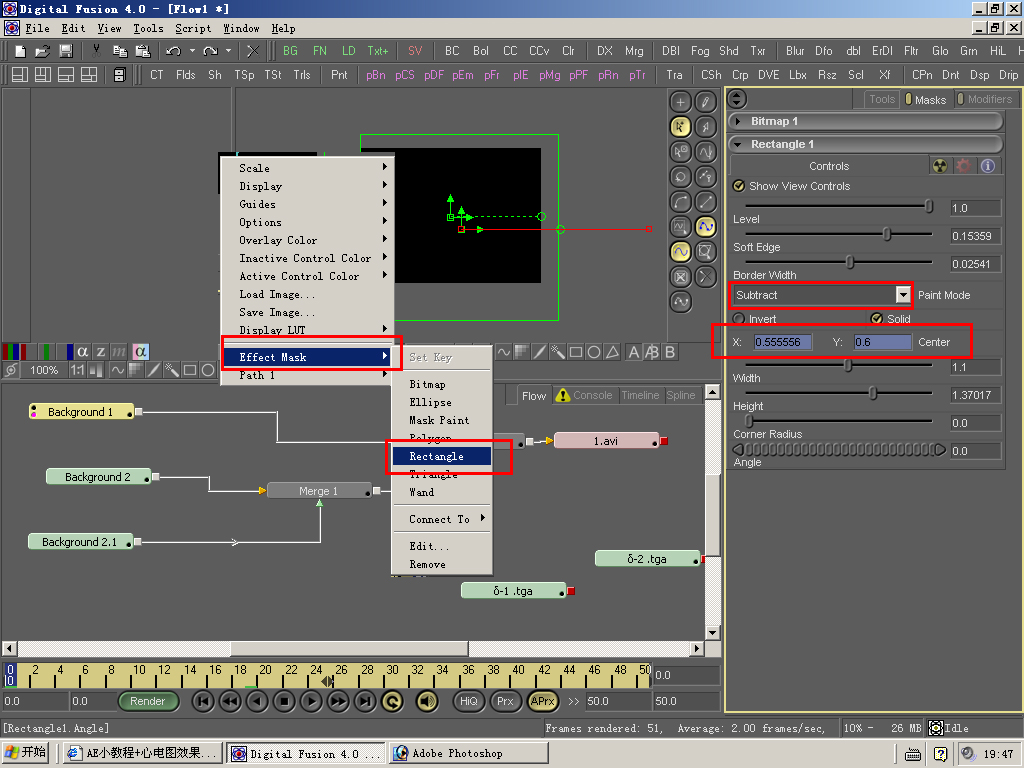1024x768 pixels.
Task: Open the Modifiers tab
Action: click(985, 99)
